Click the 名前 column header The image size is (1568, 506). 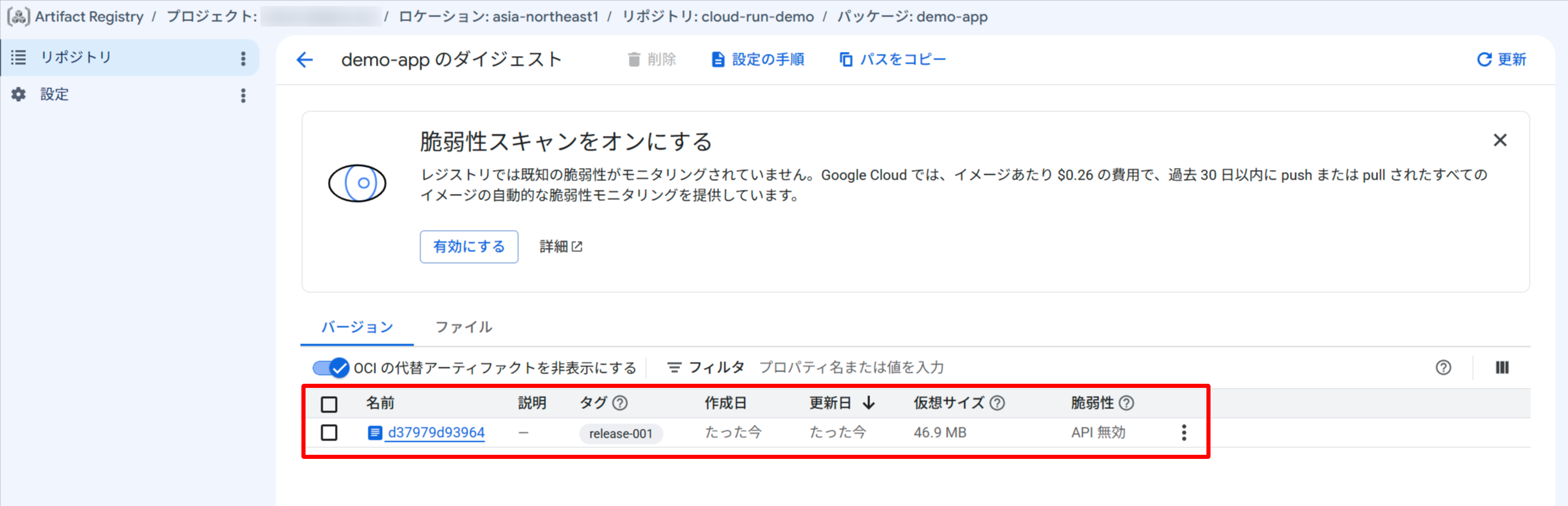click(x=380, y=403)
